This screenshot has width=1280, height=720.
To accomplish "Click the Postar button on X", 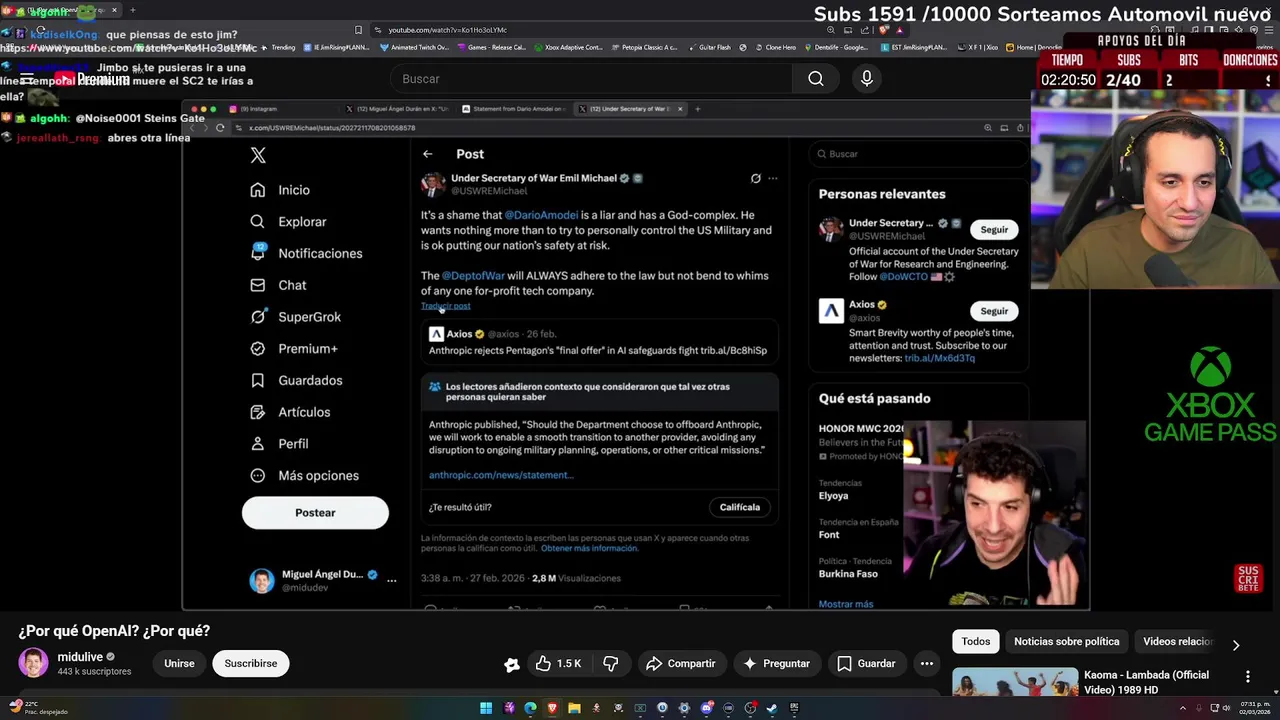I will [x=315, y=513].
